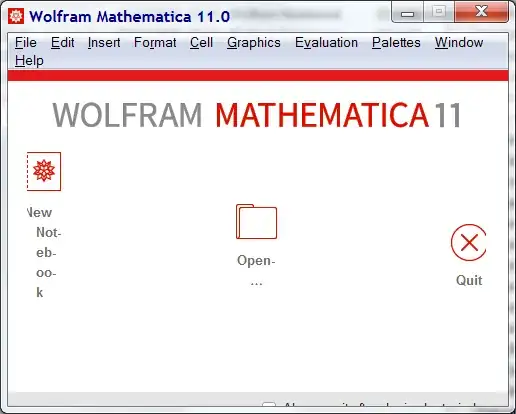Screen dimensions: 516x414
Task: Click the Open folder icon
Action: (x=256, y=222)
